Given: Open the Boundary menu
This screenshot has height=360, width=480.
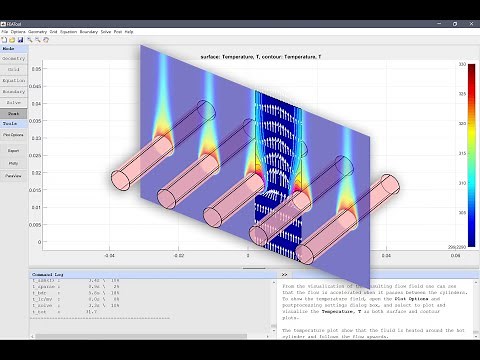Looking at the screenshot, I should [89, 32].
